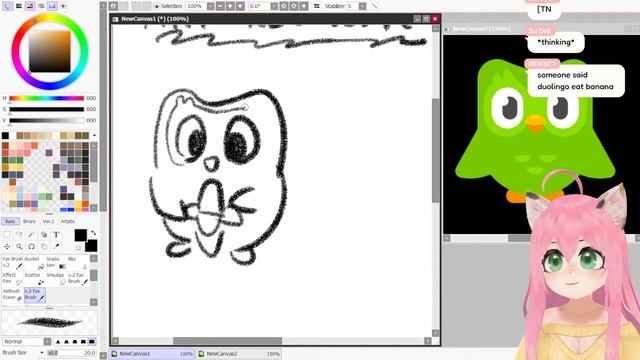This screenshot has height=360, width=640.
Task: Select the Hand pan tool
Action: click(x=44, y=247)
